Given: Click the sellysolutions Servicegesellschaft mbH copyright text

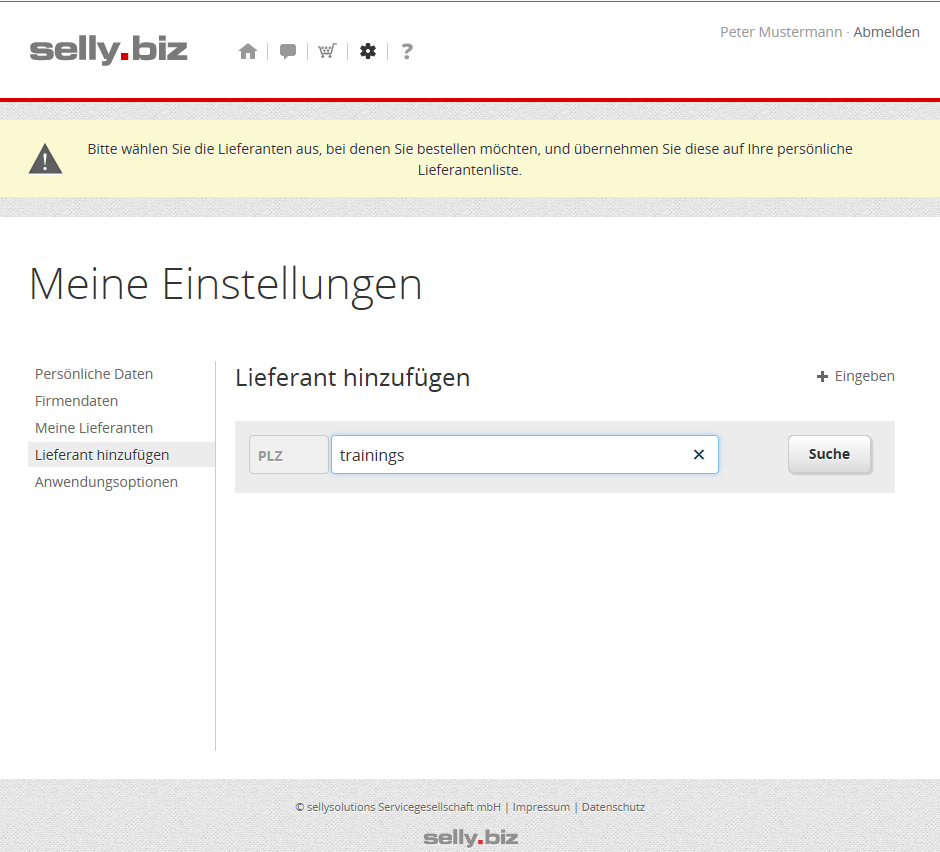Looking at the screenshot, I should [x=398, y=807].
